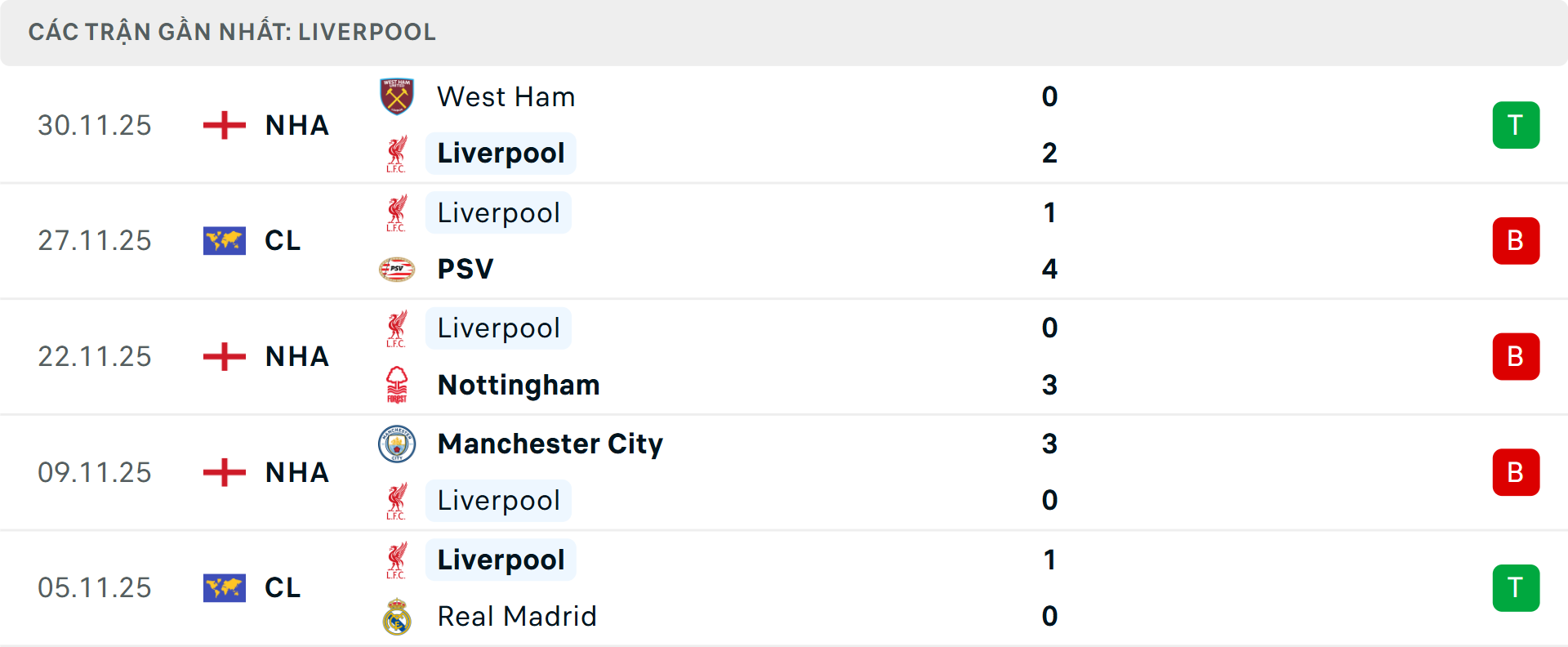Click the date 05.11.25
This screenshot has width=1568, height=647.
click(94, 587)
